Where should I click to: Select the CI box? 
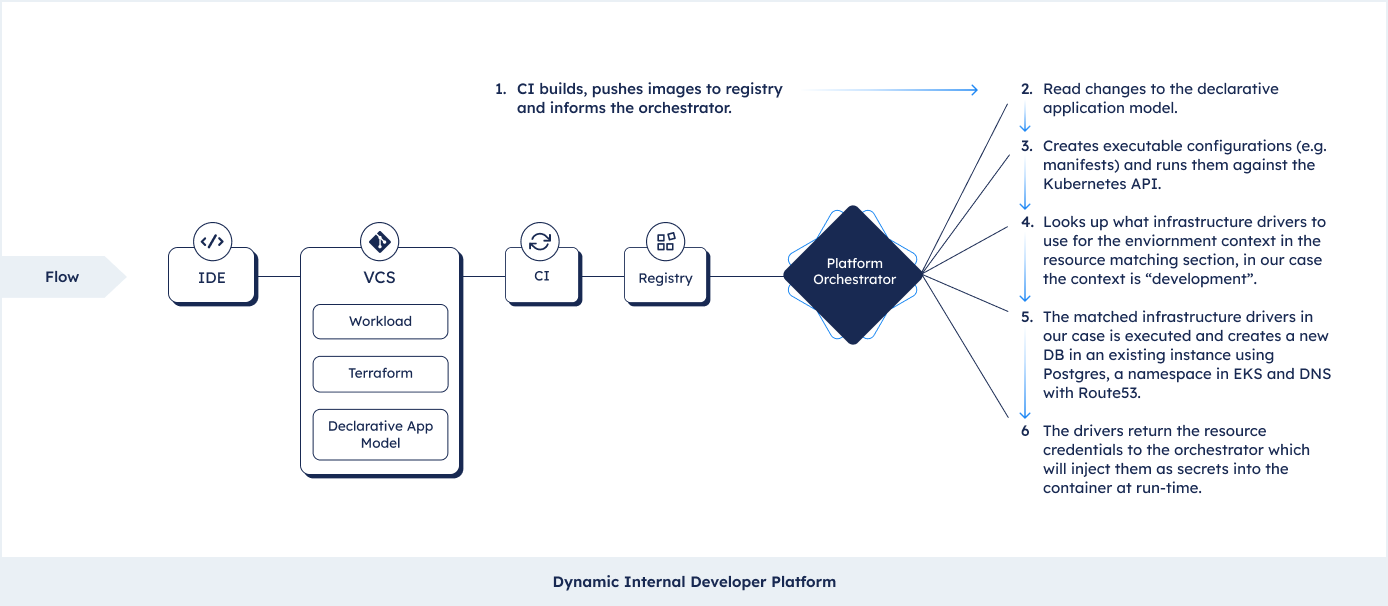[541, 275]
